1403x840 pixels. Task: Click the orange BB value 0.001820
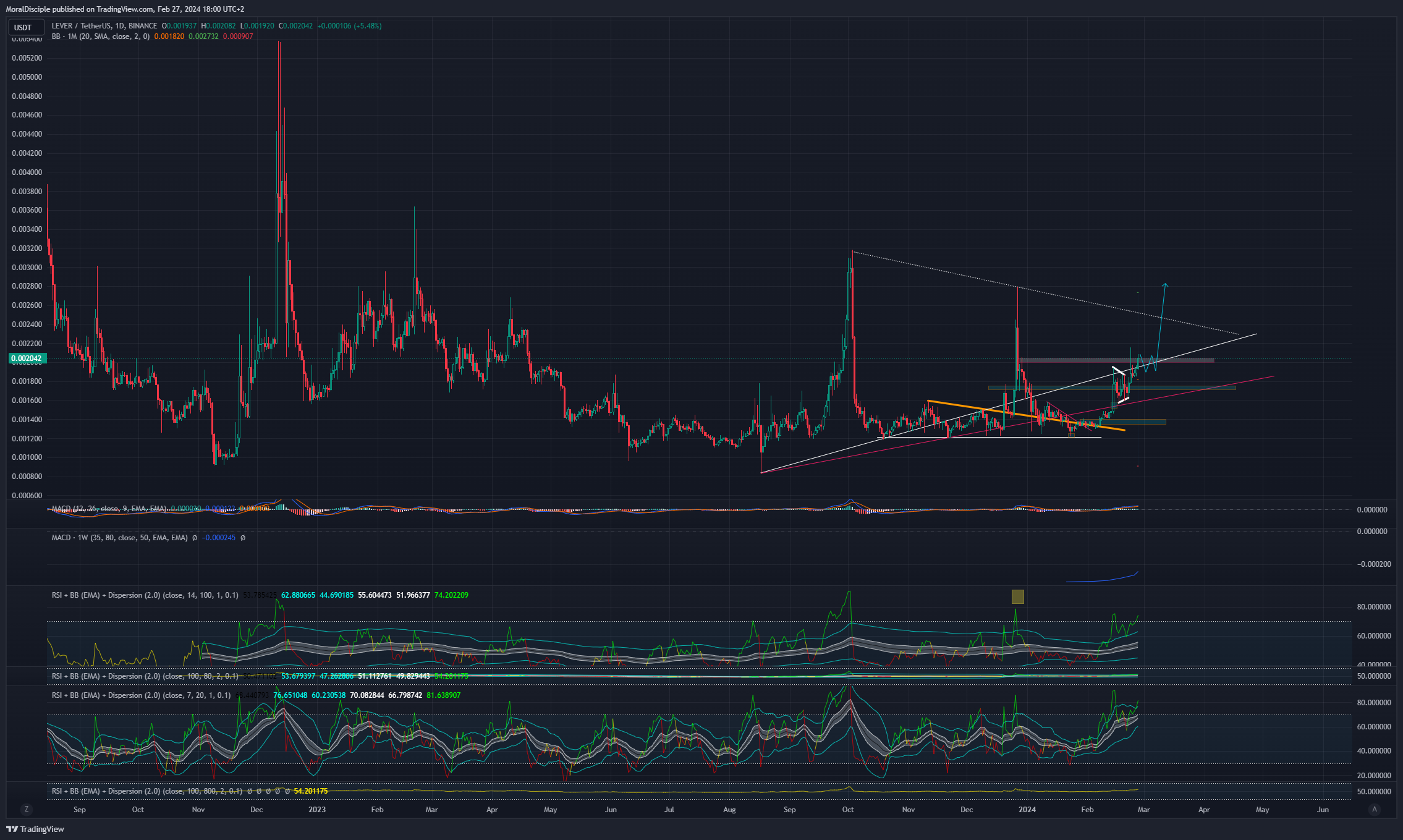[169, 36]
